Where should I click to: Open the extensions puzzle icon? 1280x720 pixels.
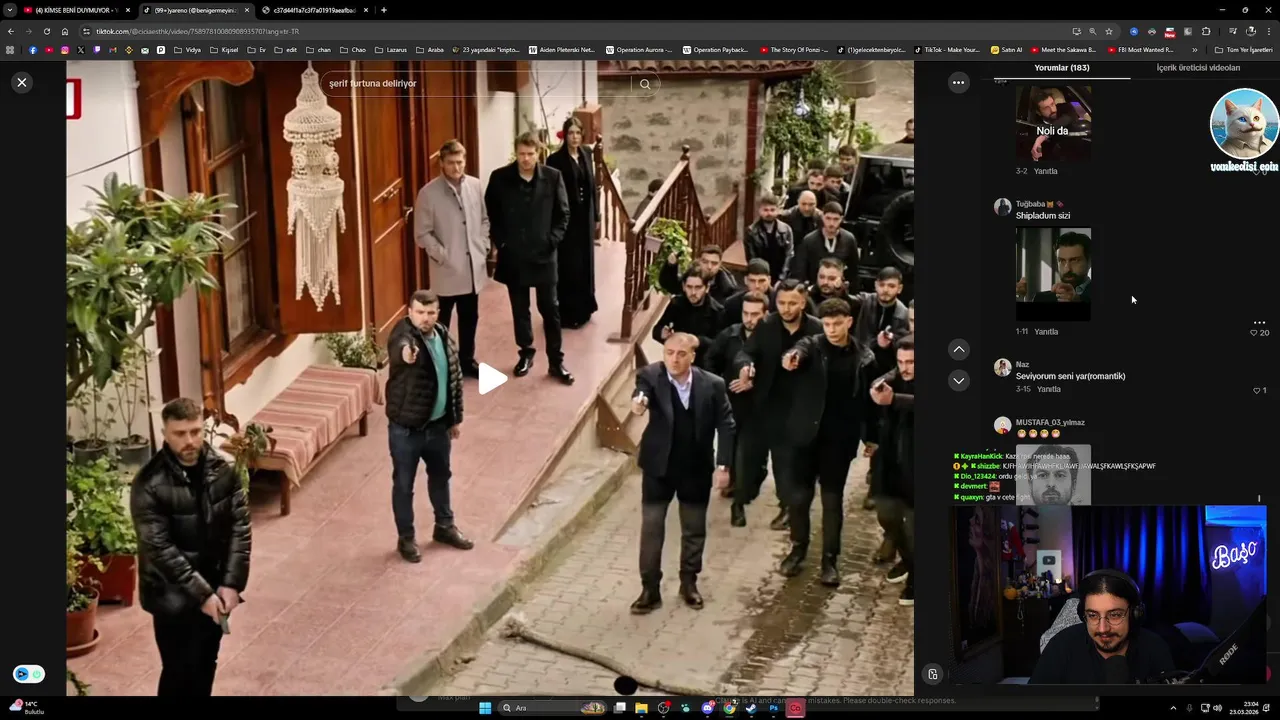(x=1206, y=31)
